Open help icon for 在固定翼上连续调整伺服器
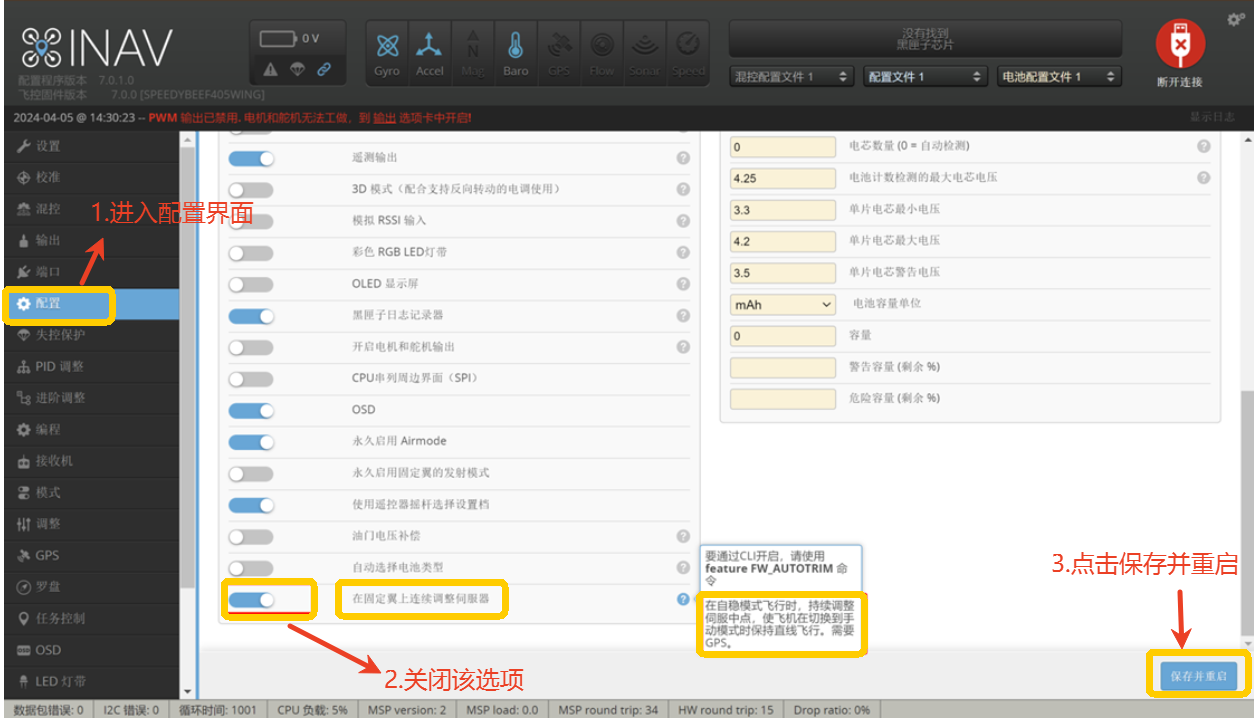The image size is (1254, 720). 683,599
